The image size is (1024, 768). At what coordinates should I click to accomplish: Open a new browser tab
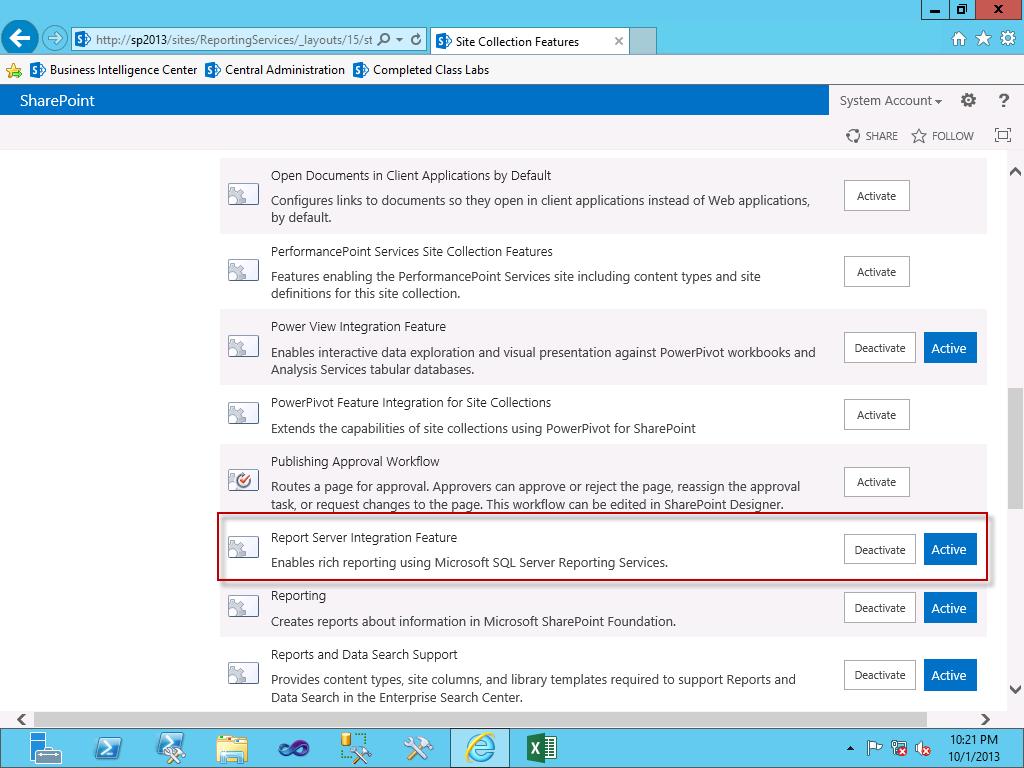[643, 41]
